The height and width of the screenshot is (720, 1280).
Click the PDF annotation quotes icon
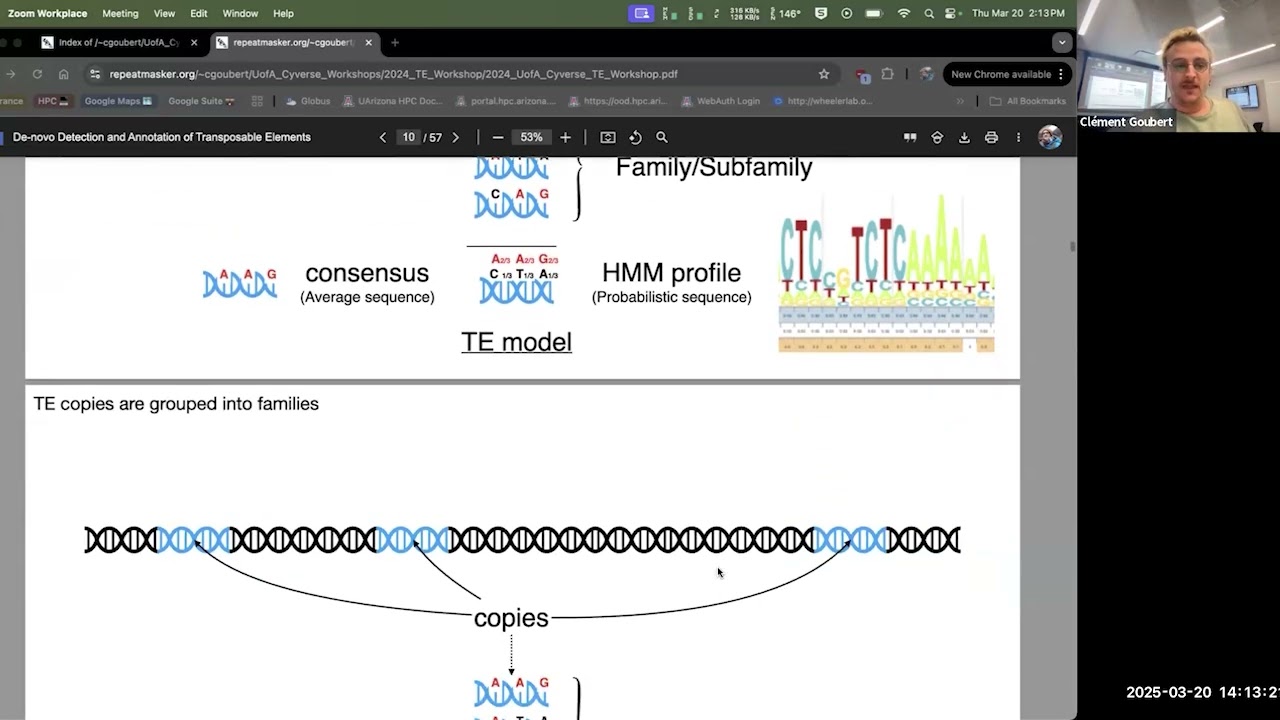(910, 137)
